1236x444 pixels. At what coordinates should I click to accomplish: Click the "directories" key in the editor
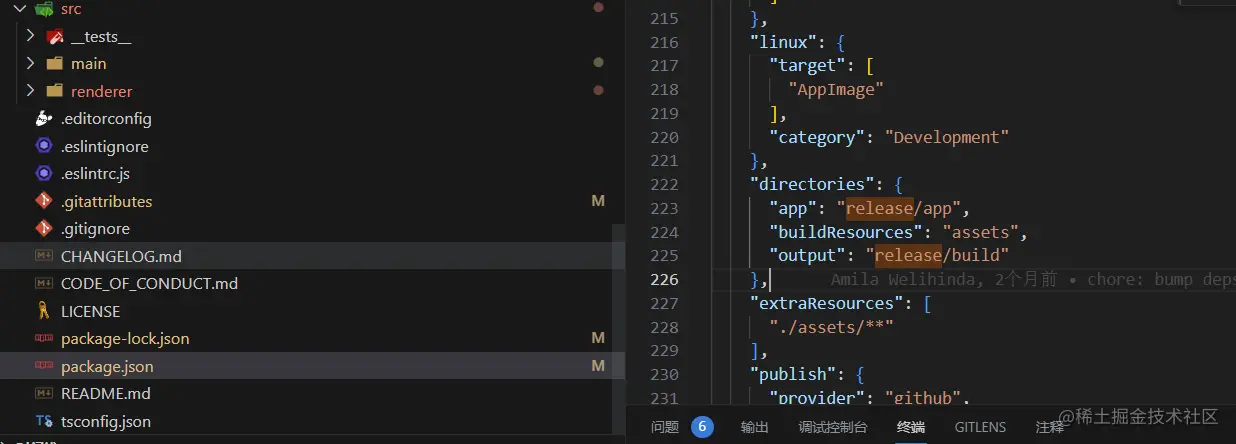pyautogui.click(x=812, y=184)
